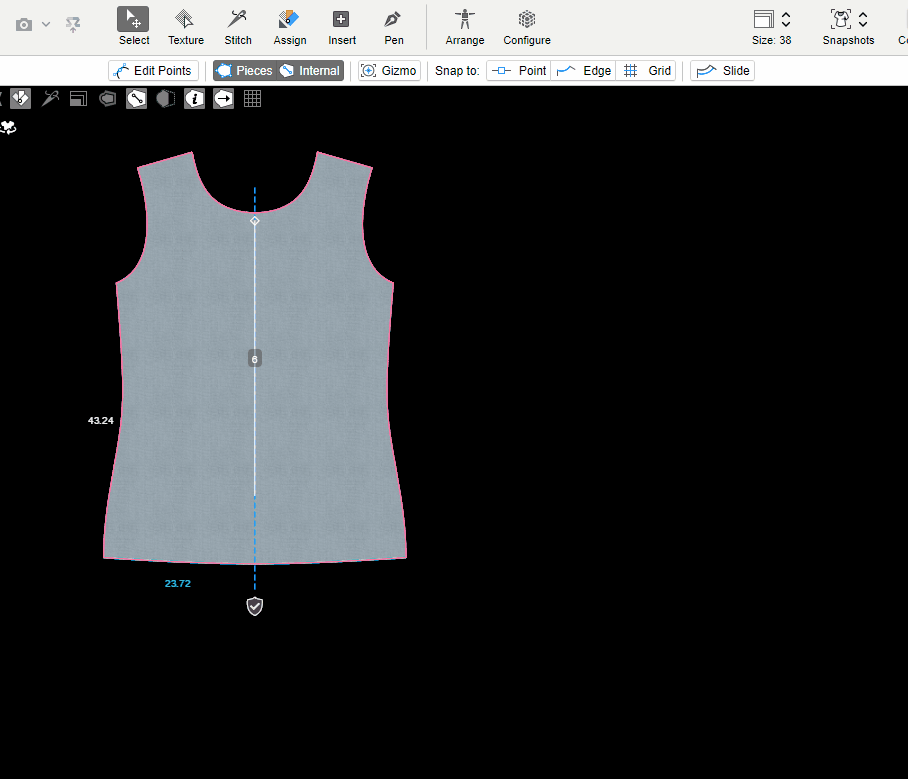
Task: Click the 43.24 measurement label
Action: [x=101, y=420]
